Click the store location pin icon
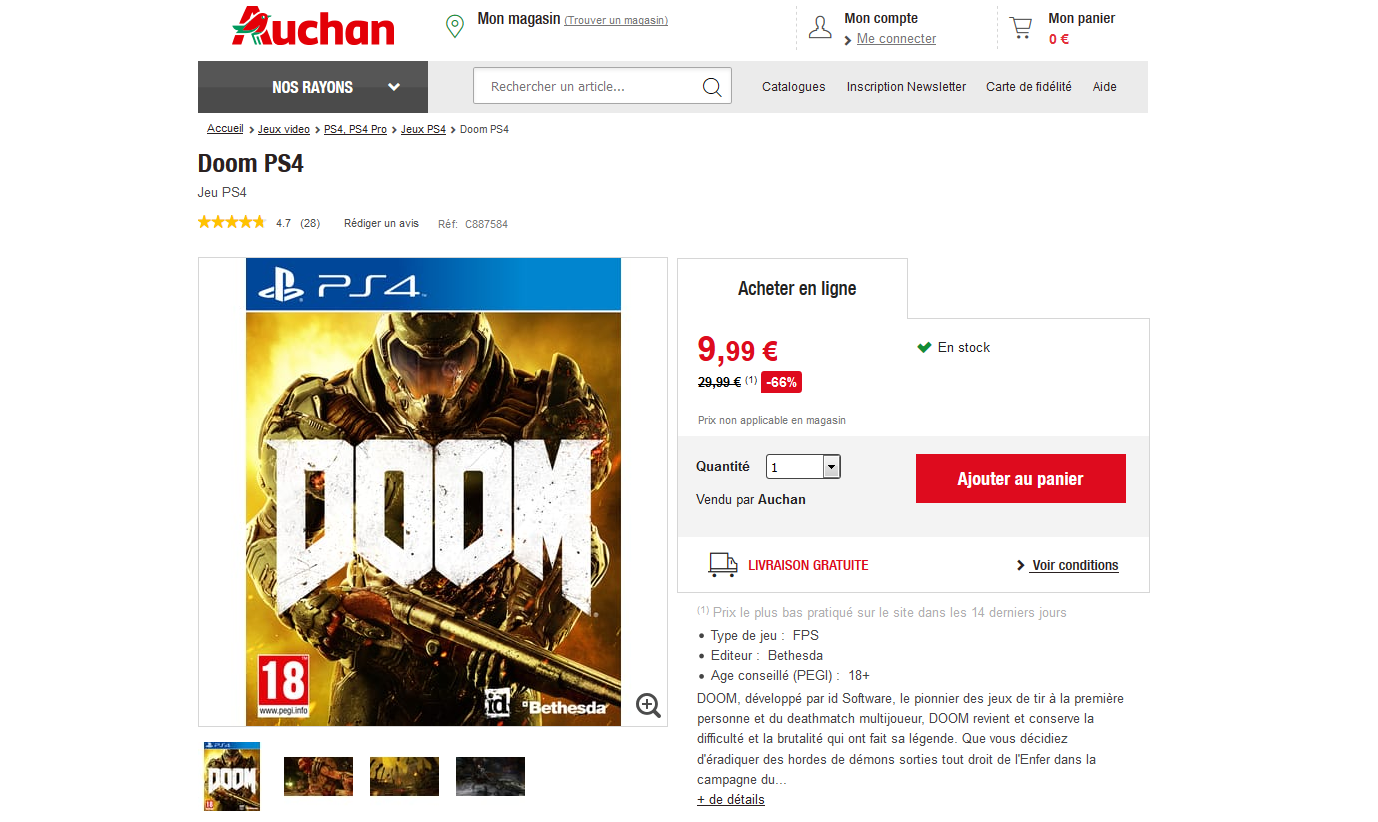1378x822 pixels. click(x=454, y=26)
